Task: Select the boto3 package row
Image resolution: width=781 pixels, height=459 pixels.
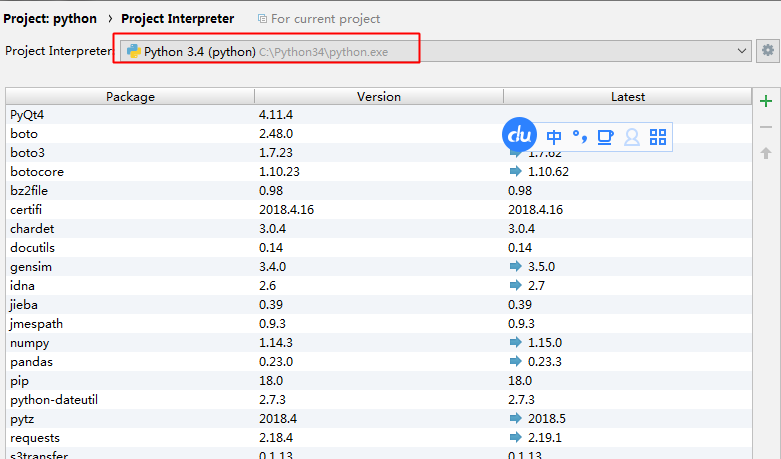Action: pos(379,152)
